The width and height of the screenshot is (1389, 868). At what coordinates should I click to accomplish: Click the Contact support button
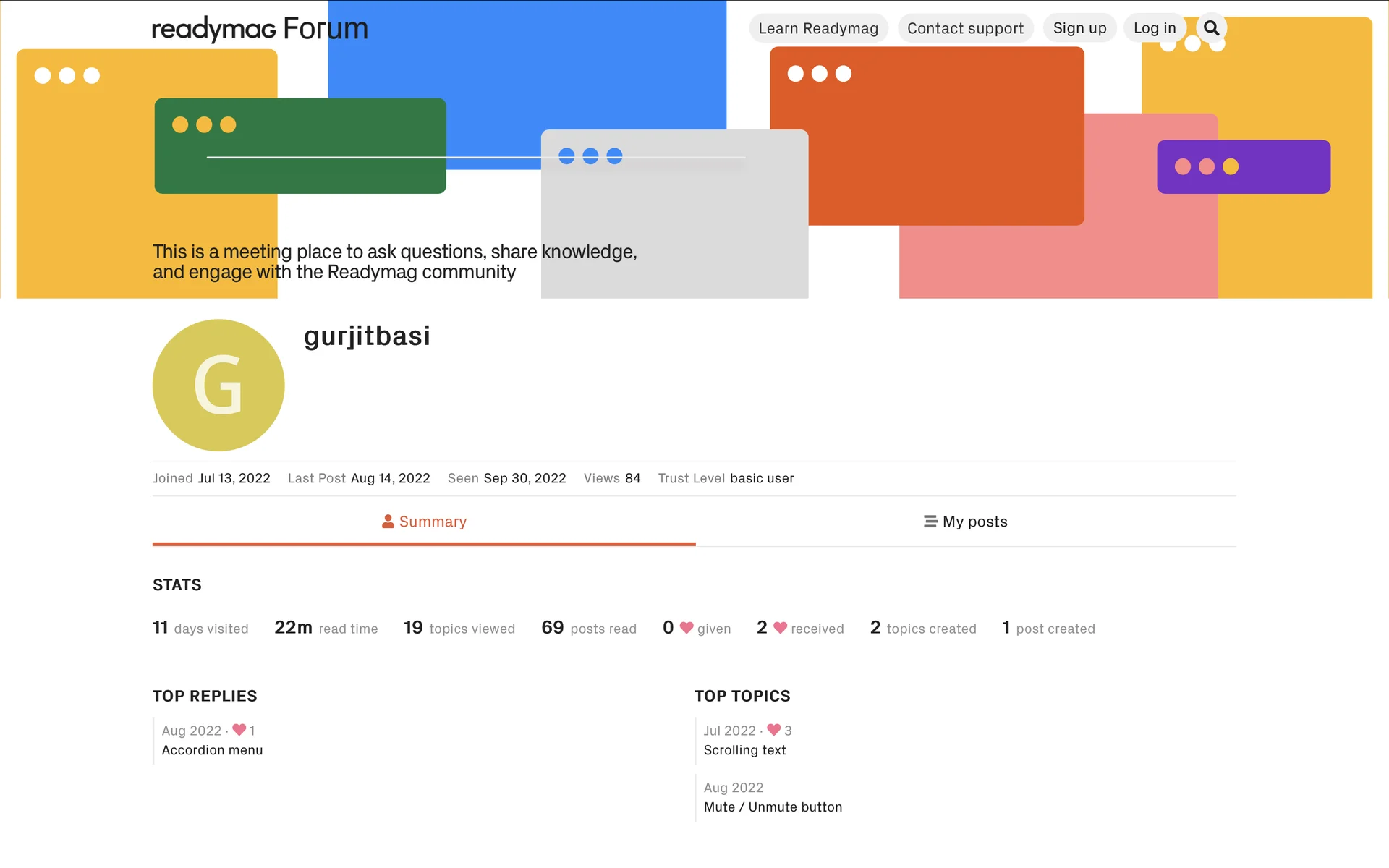965,28
